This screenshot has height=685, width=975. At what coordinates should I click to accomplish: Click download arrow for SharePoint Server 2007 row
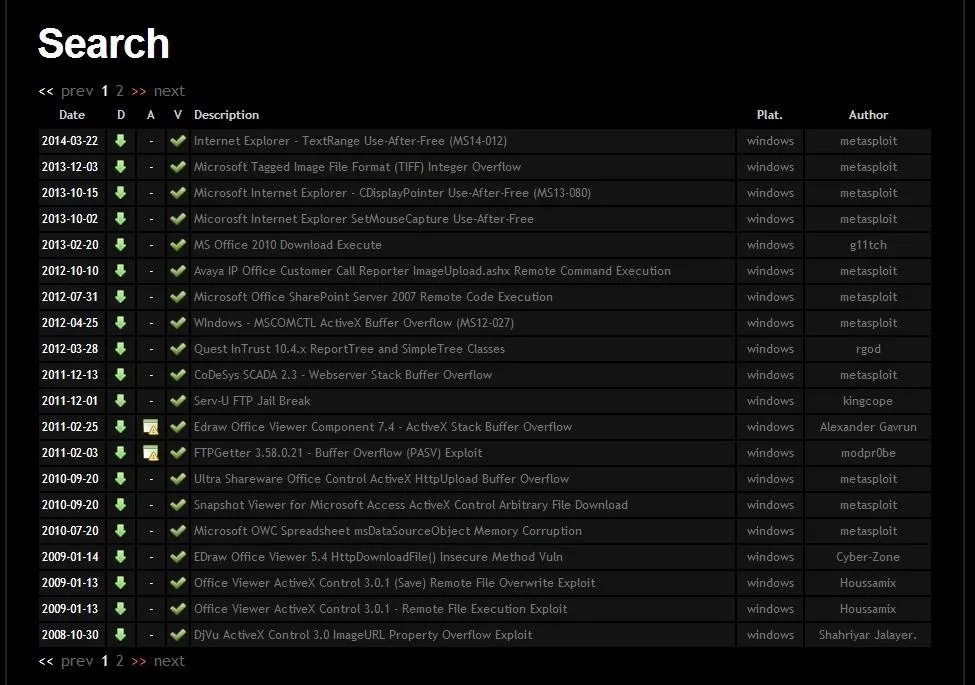tap(121, 297)
